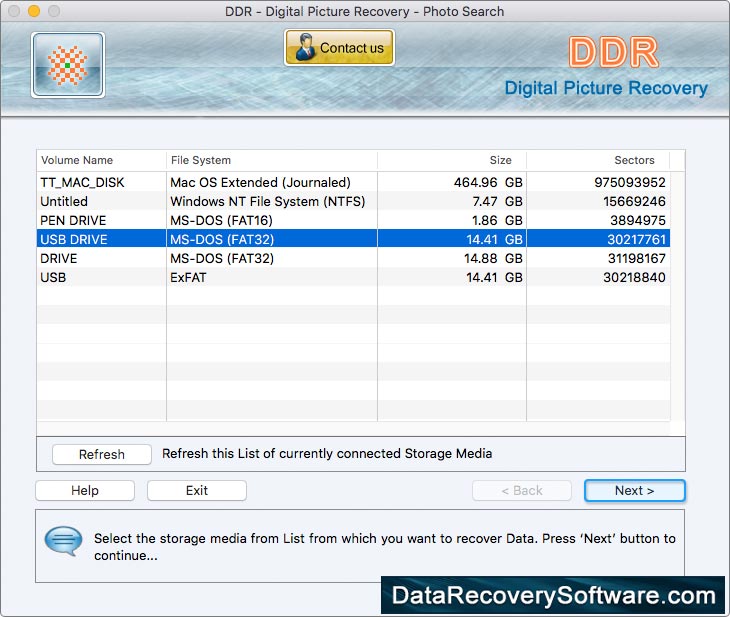
Task: Click the Refresh button
Action: click(x=101, y=454)
